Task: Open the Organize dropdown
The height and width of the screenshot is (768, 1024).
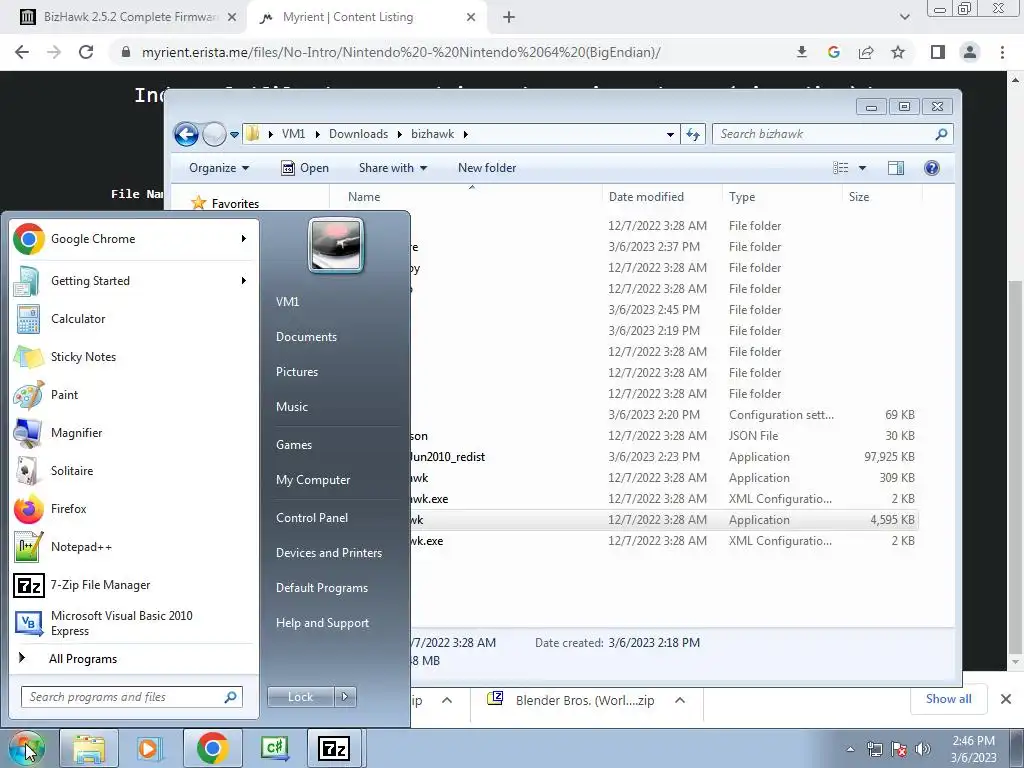Action: [x=219, y=168]
